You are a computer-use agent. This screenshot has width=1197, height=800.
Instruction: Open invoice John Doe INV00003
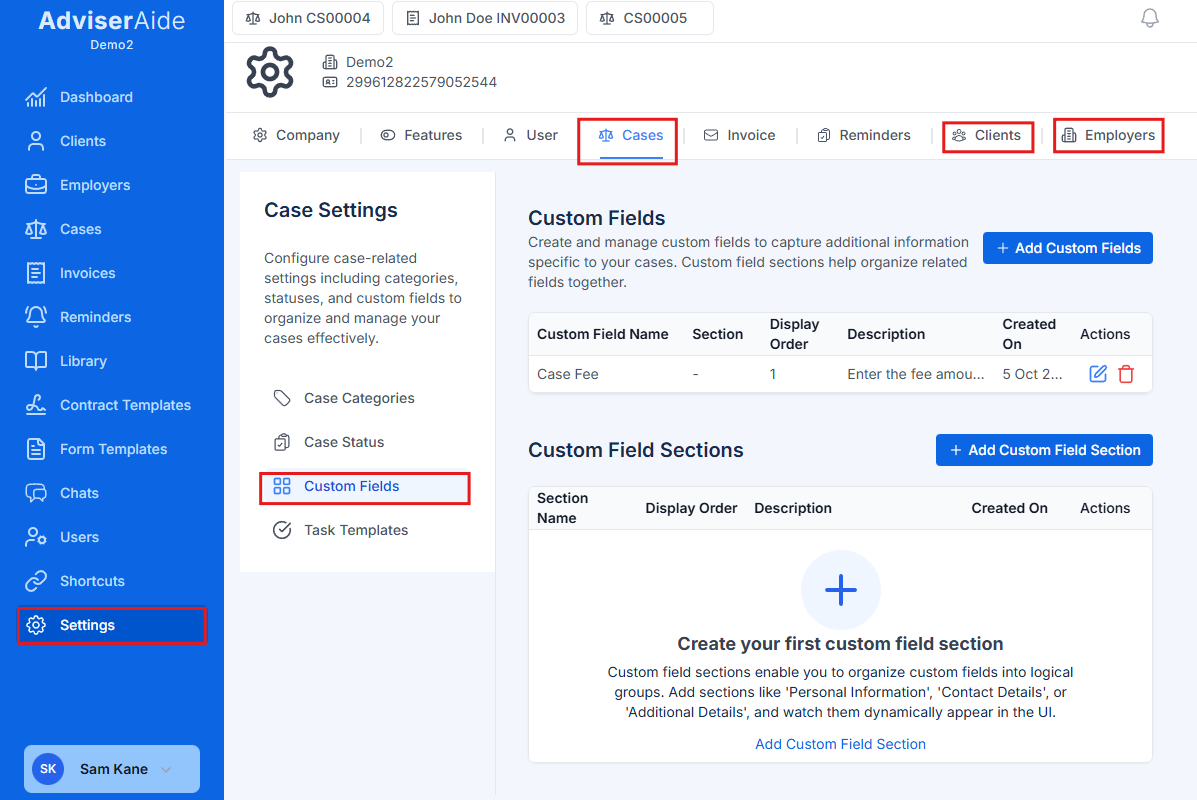485,17
